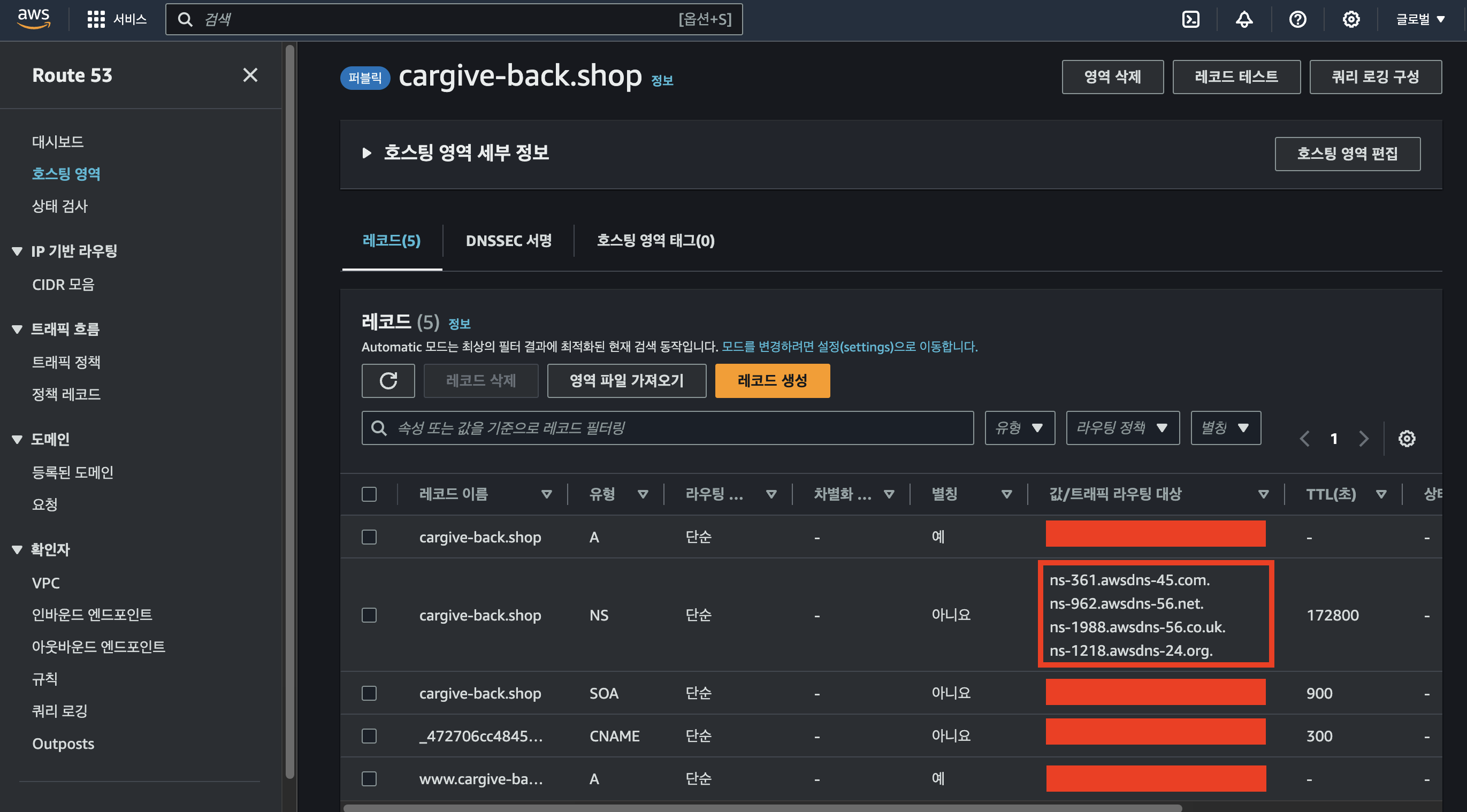Switch to DNSSEC 서명 tab
Viewport: 1467px width, 812px height.
coord(509,240)
